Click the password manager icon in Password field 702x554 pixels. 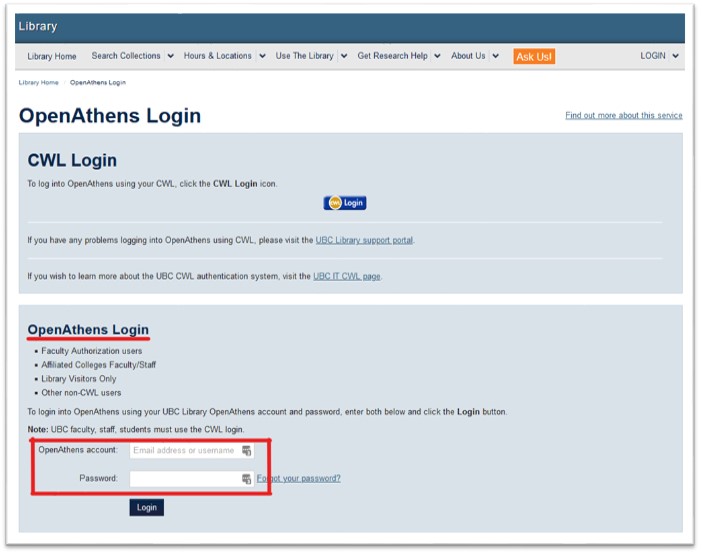coord(246,479)
